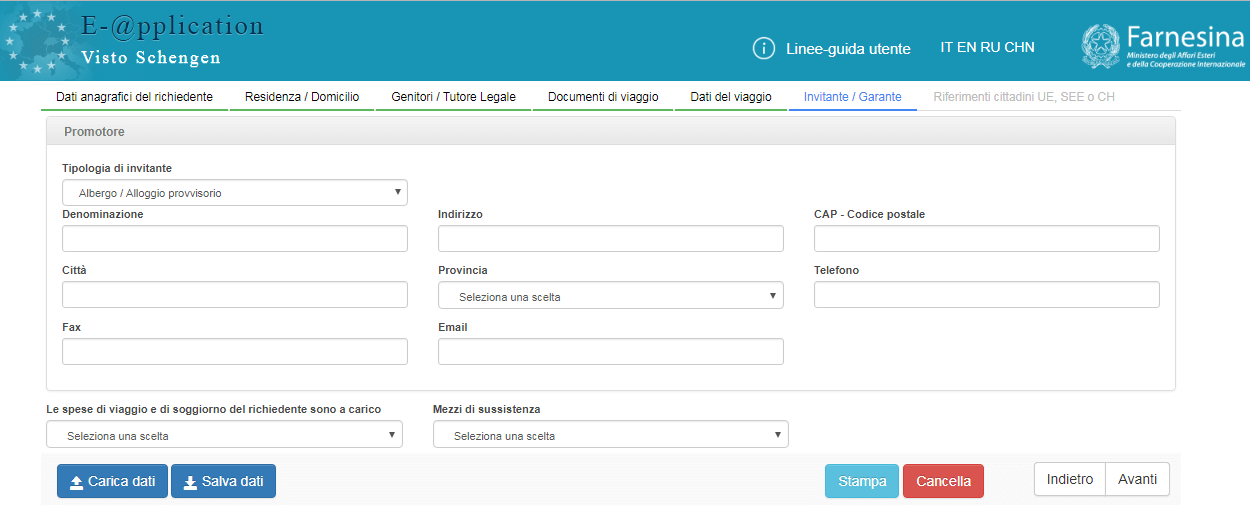Focus the Denominazione text field

click(235, 238)
